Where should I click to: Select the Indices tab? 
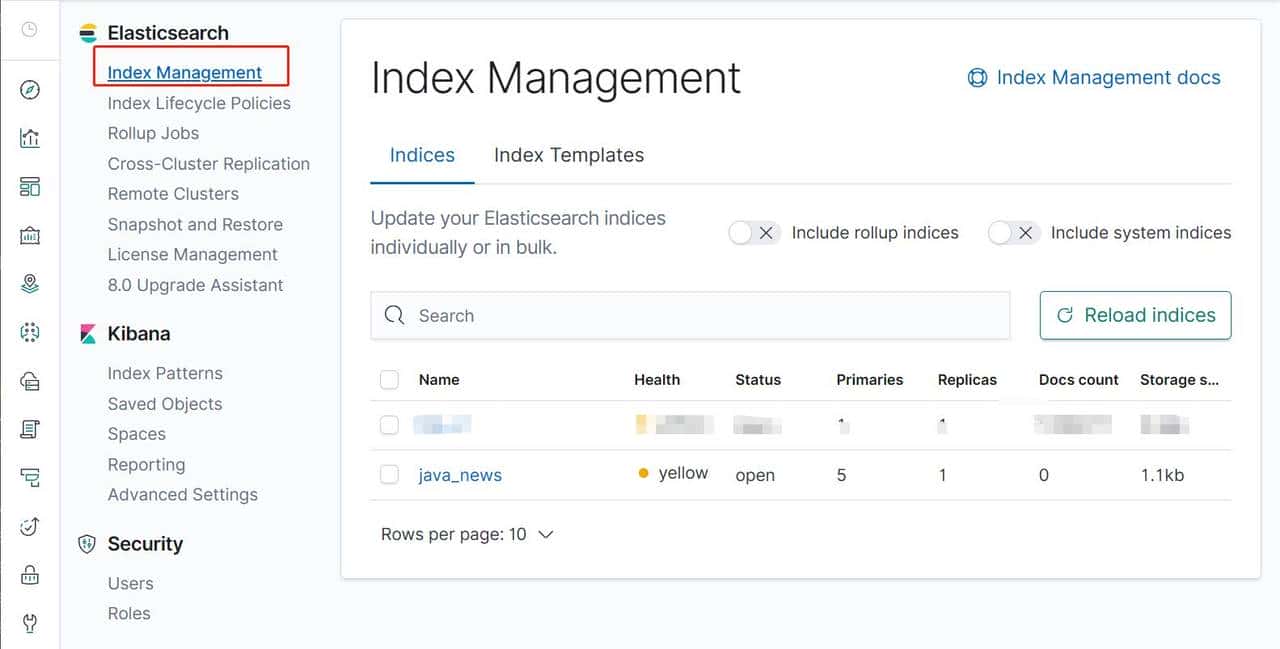click(x=422, y=155)
